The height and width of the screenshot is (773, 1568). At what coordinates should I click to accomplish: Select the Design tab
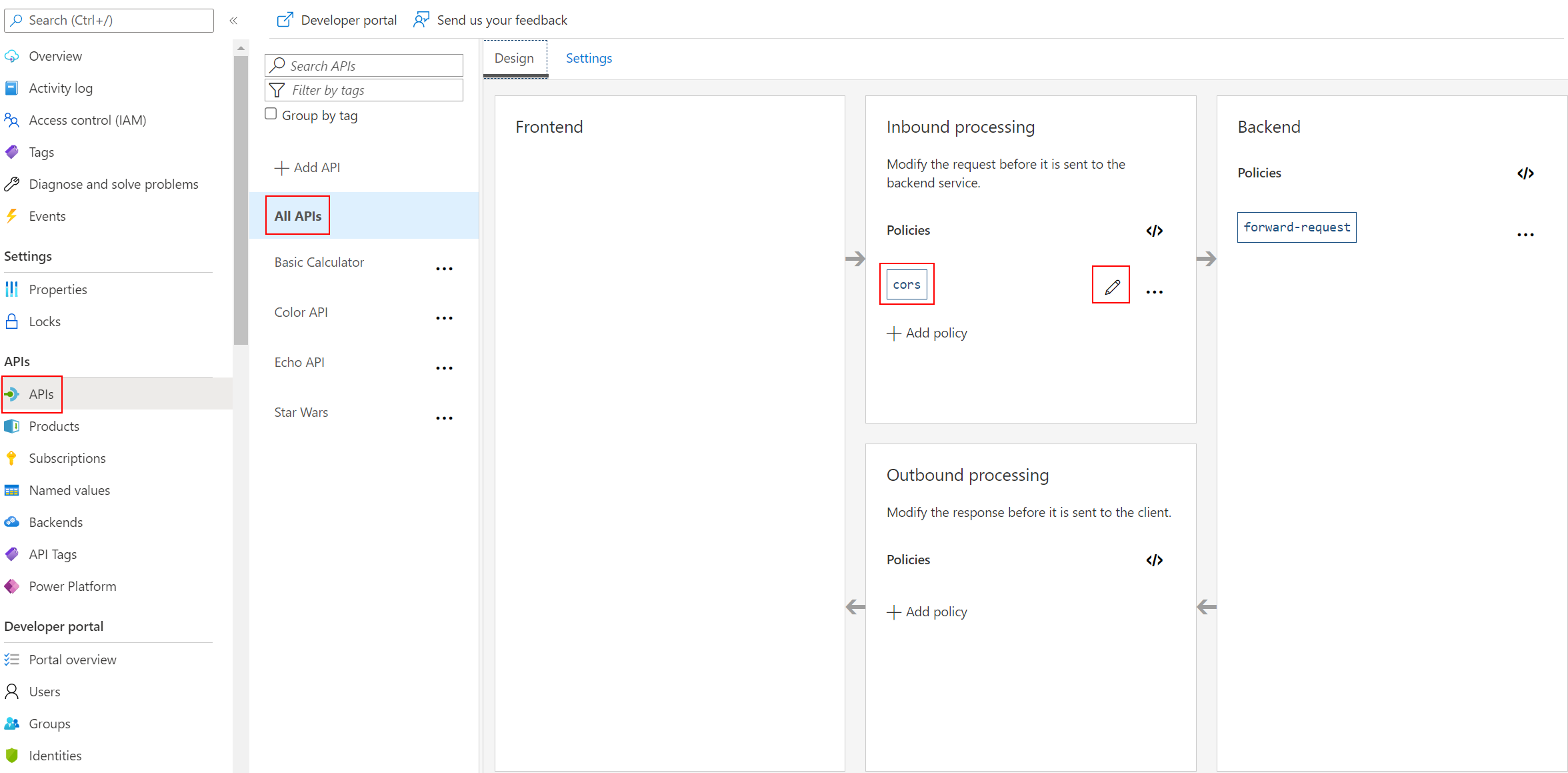tap(514, 57)
